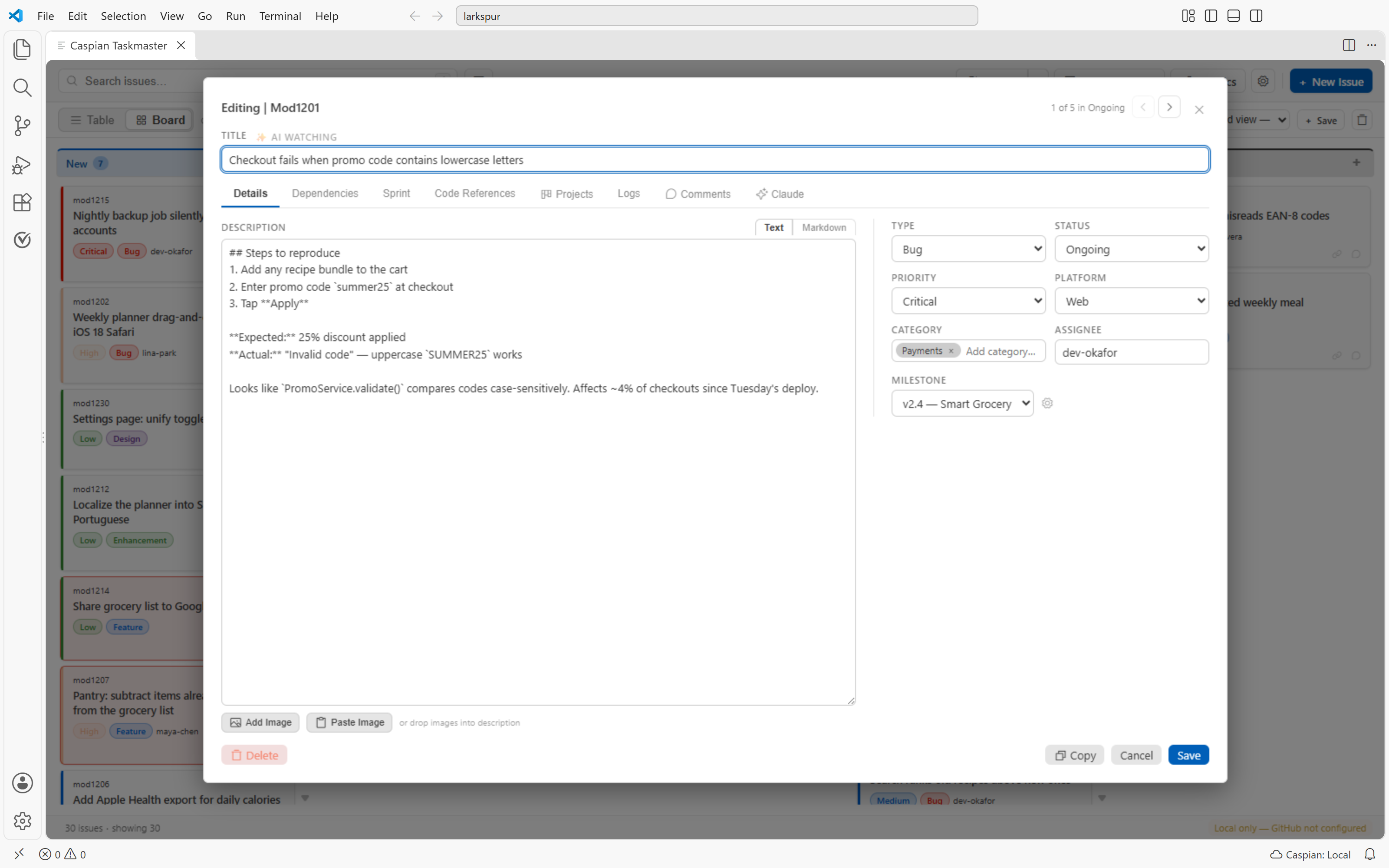Click the milestone settings gear icon
The image size is (1389, 868).
pyautogui.click(x=1047, y=404)
